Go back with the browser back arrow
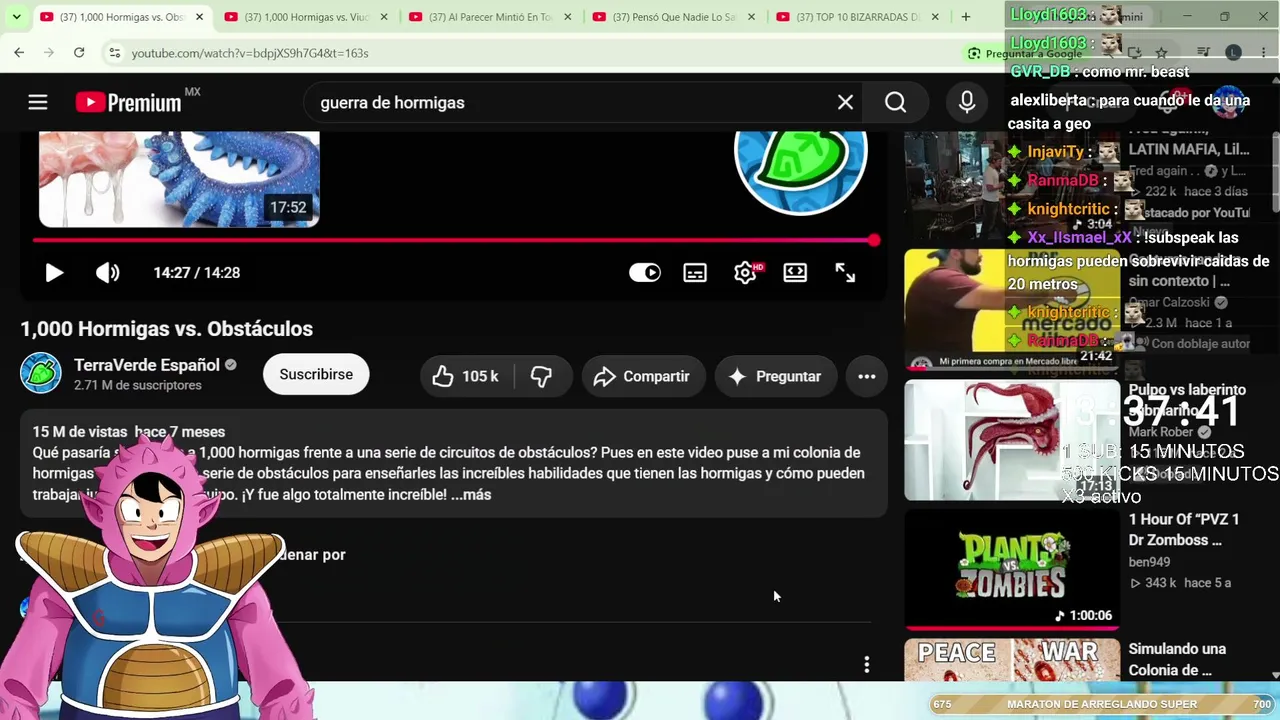Viewport: 1280px width, 720px height. click(x=19, y=53)
